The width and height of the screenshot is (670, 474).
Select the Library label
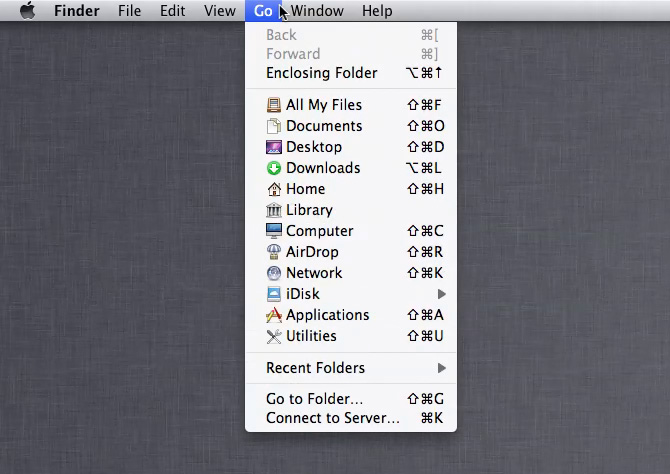(x=309, y=210)
